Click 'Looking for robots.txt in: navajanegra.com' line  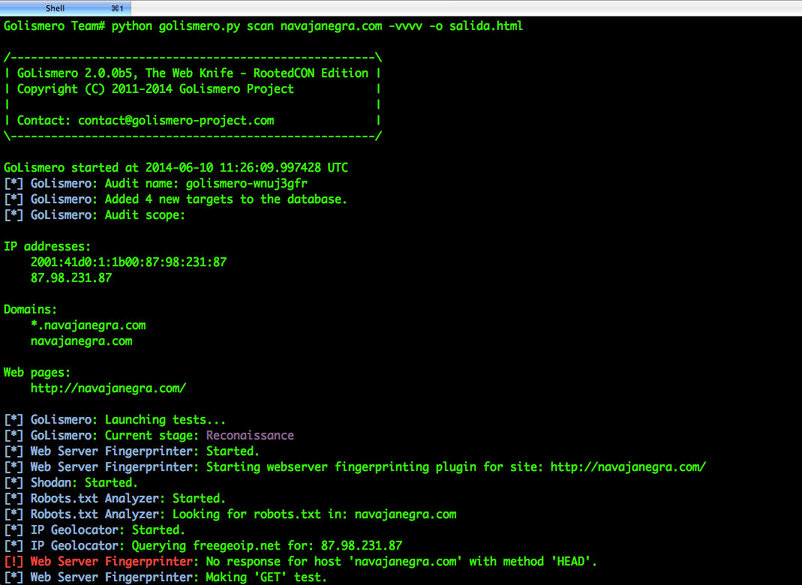[x=230, y=514]
